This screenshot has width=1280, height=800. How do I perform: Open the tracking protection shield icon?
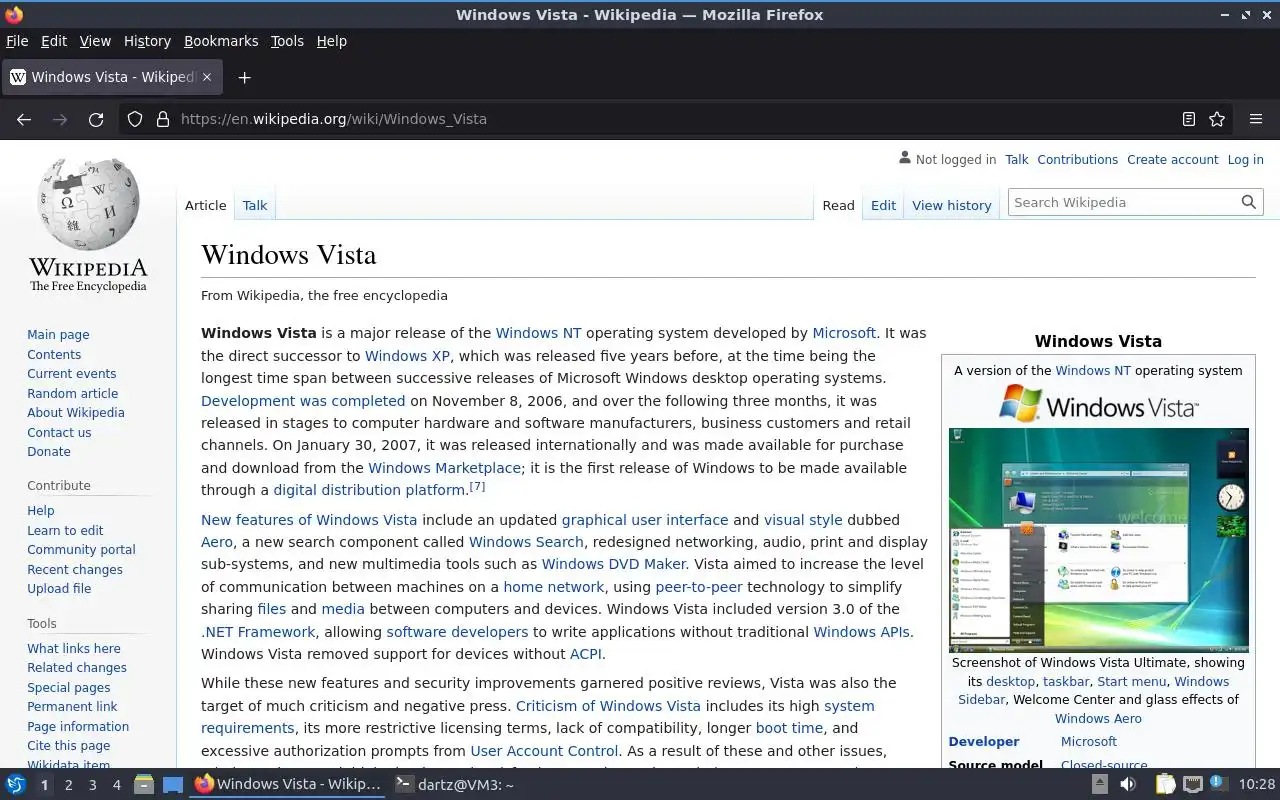coord(135,119)
